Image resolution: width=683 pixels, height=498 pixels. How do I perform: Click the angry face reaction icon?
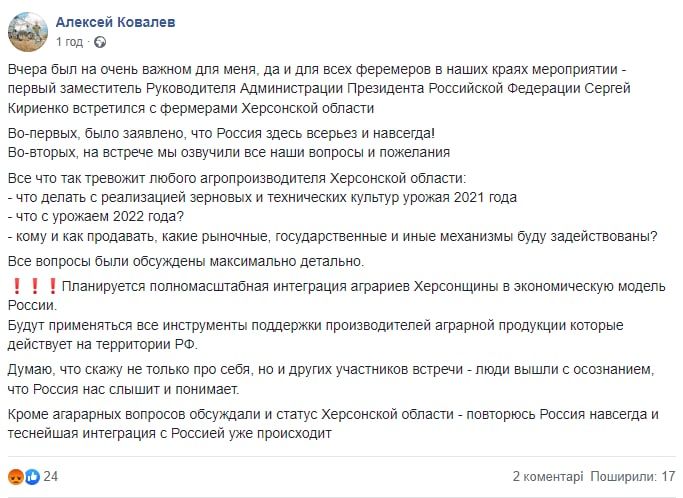pos(16,475)
